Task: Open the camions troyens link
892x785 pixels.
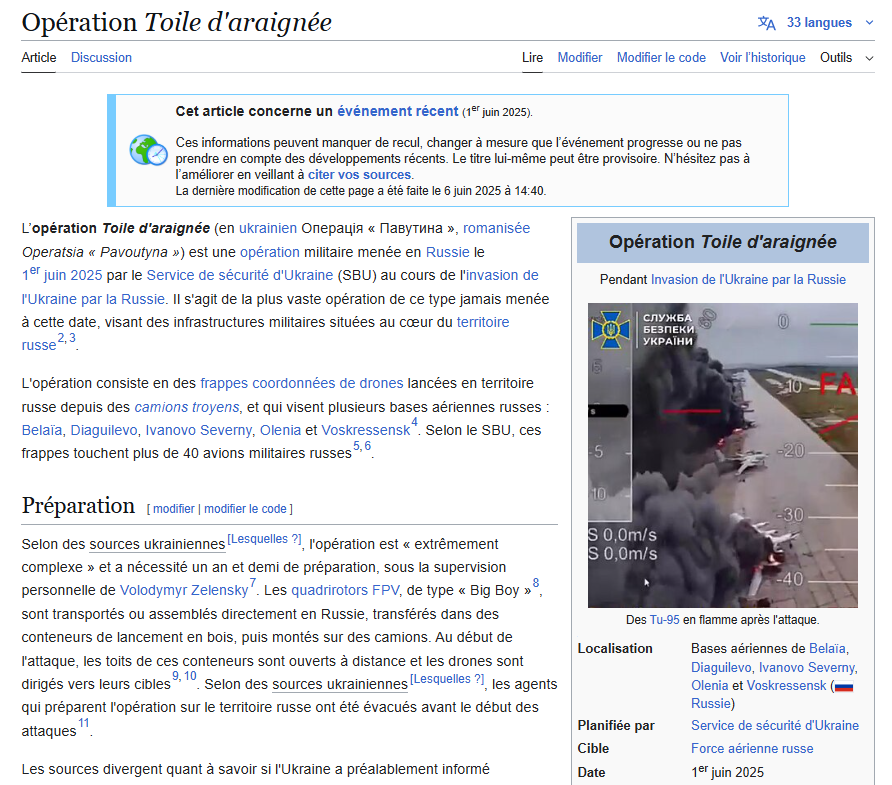Action: pyautogui.click(x=187, y=407)
